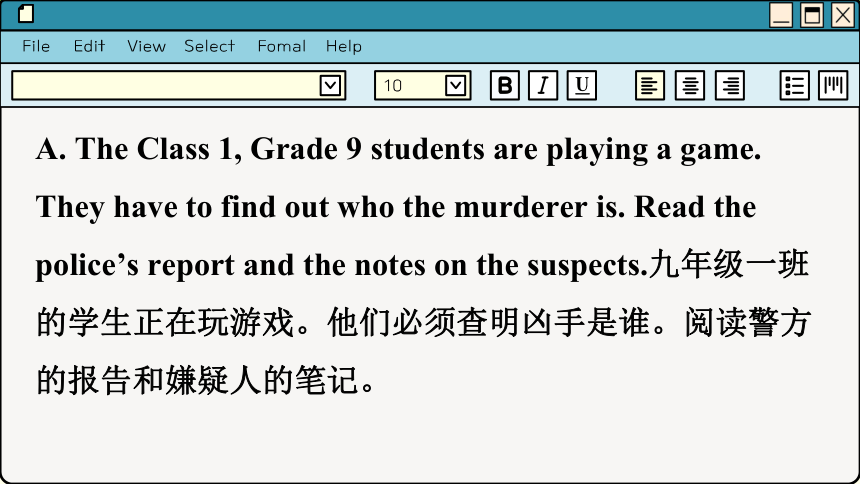The image size is (860, 484).
Task: Maximize the editor window
Action: point(812,15)
